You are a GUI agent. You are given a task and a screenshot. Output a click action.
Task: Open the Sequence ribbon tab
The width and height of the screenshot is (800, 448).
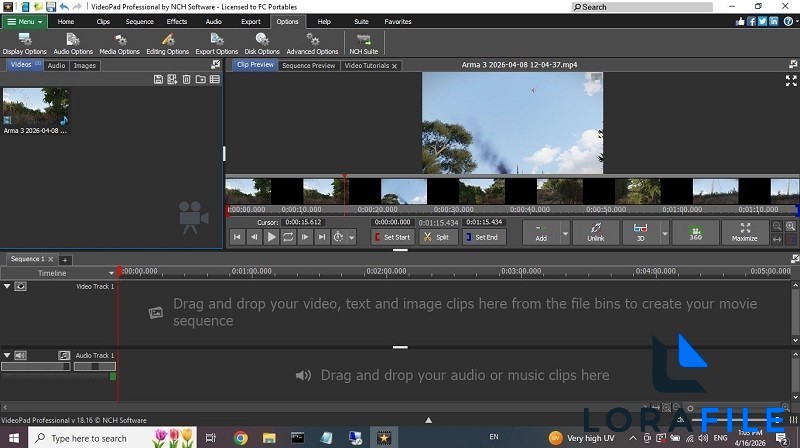pyautogui.click(x=139, y=21)
